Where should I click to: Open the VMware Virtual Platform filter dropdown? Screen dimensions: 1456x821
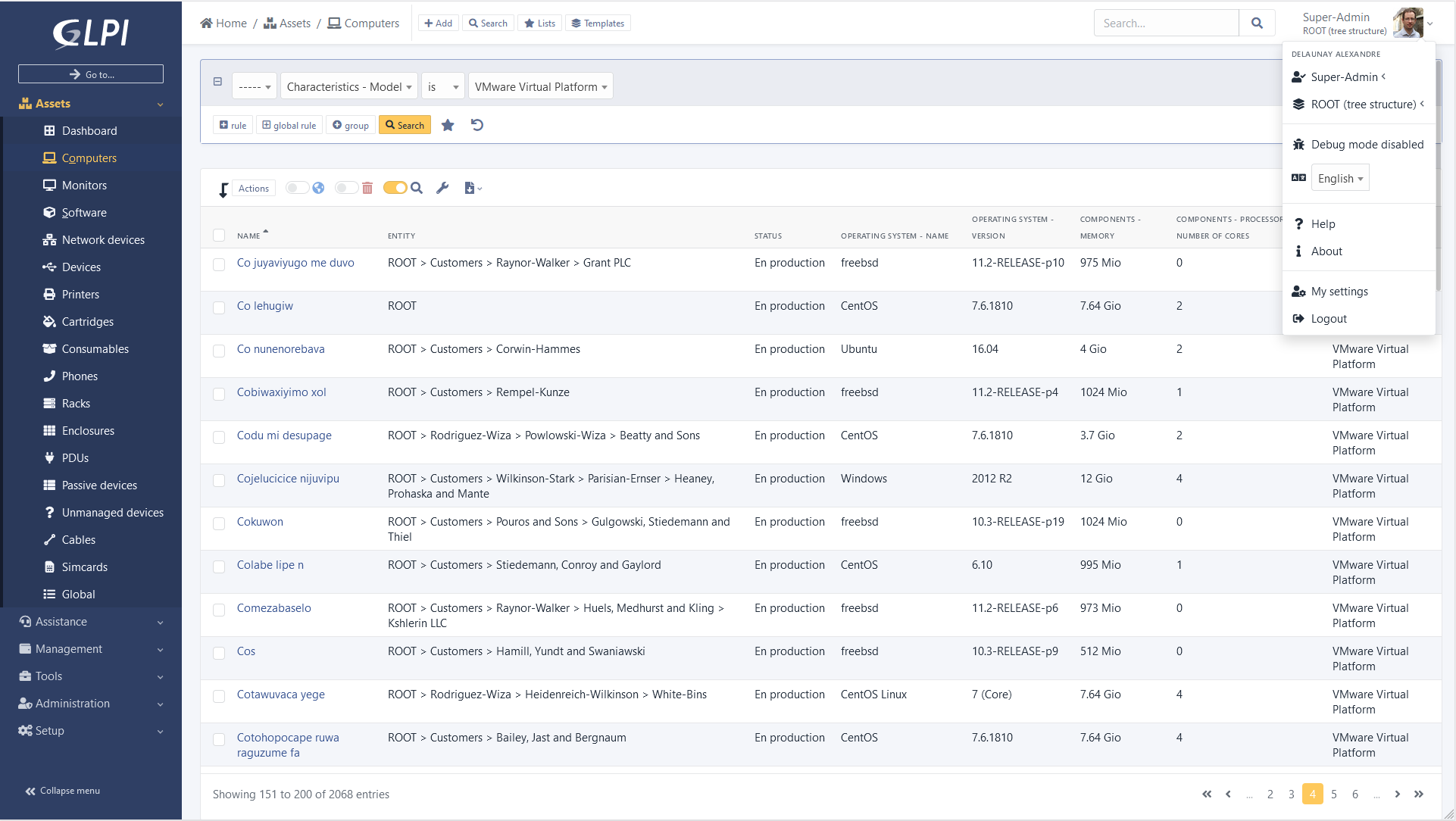pos(540,86)
